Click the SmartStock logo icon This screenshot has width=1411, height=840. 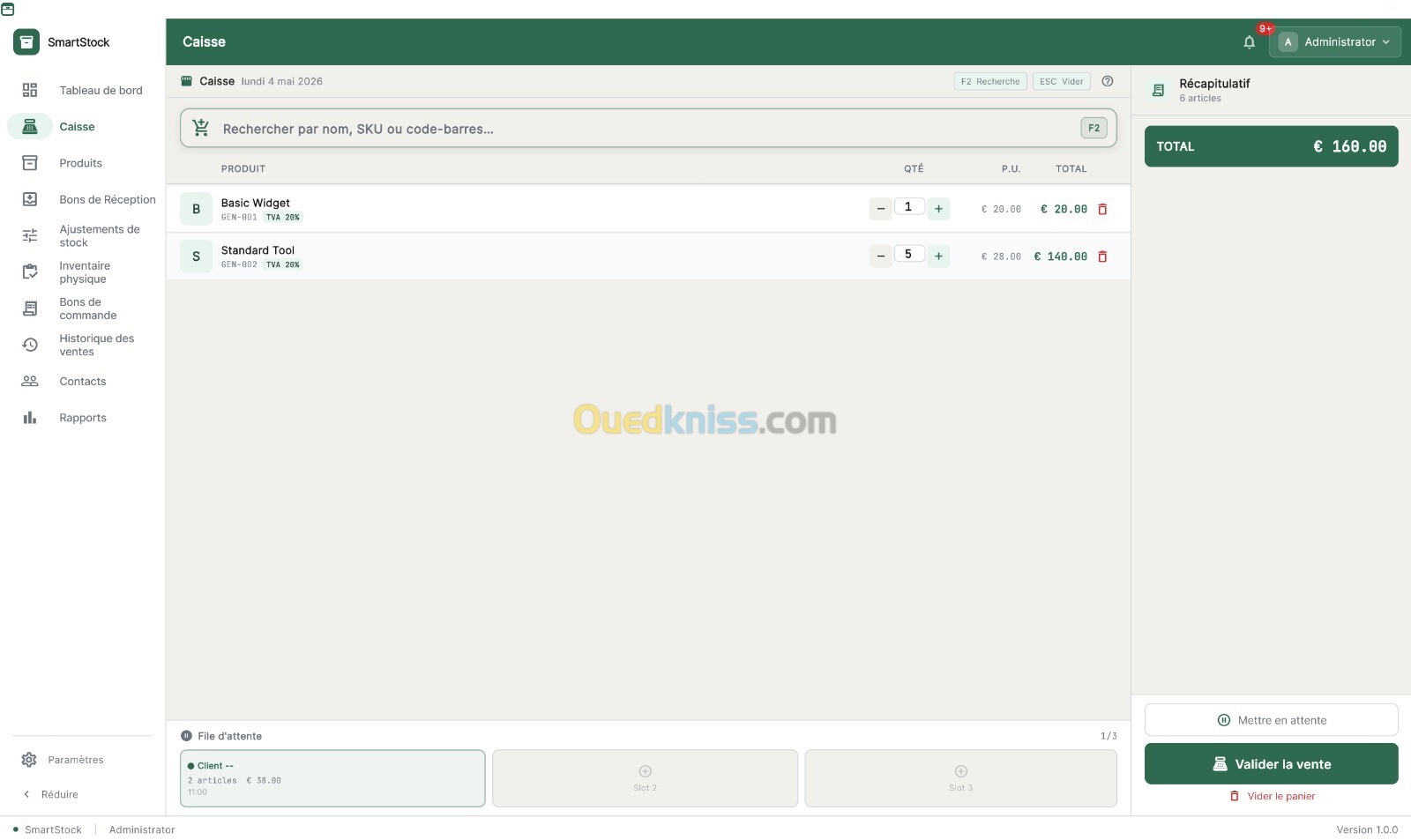pyautogui.click(x=26, y=41)
